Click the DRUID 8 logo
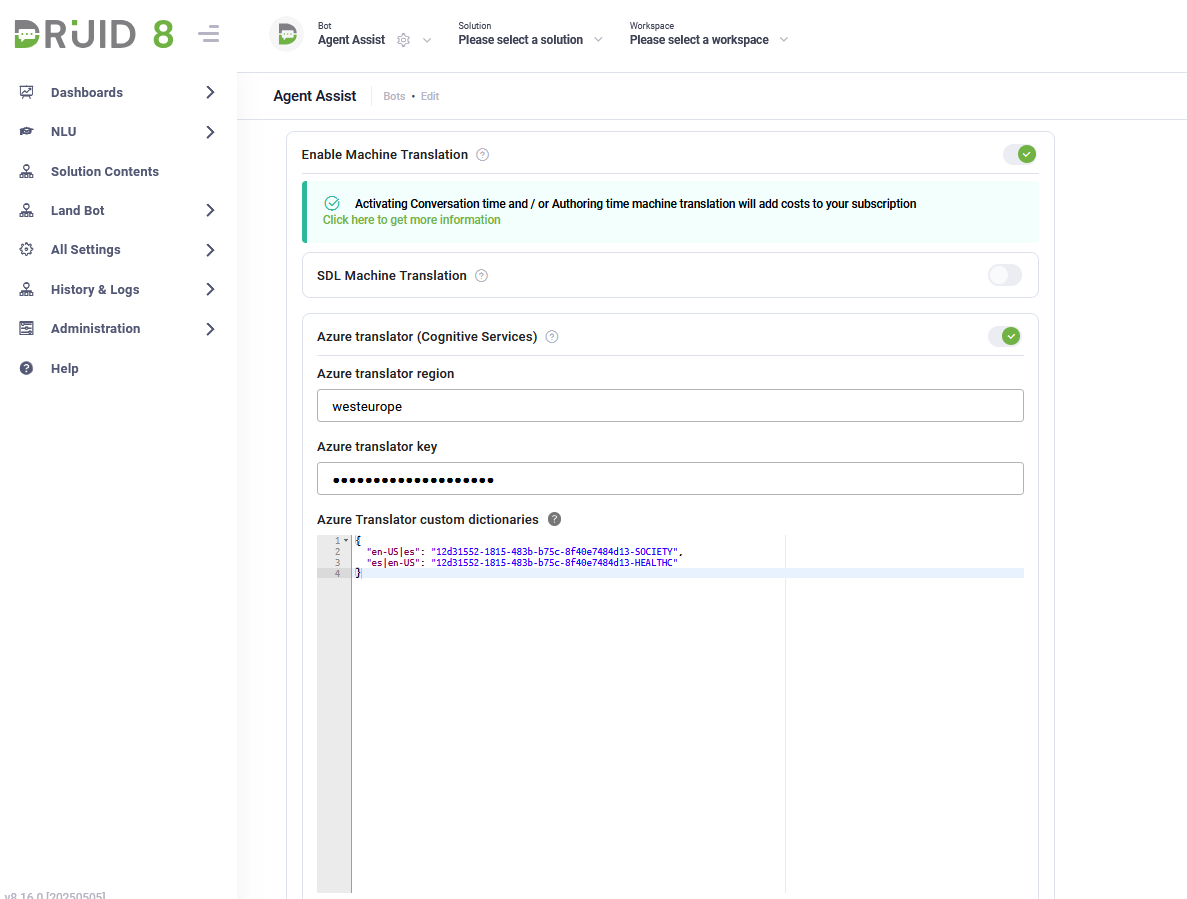The width and height of the screenshot is (1187, 899). [94, 34]
